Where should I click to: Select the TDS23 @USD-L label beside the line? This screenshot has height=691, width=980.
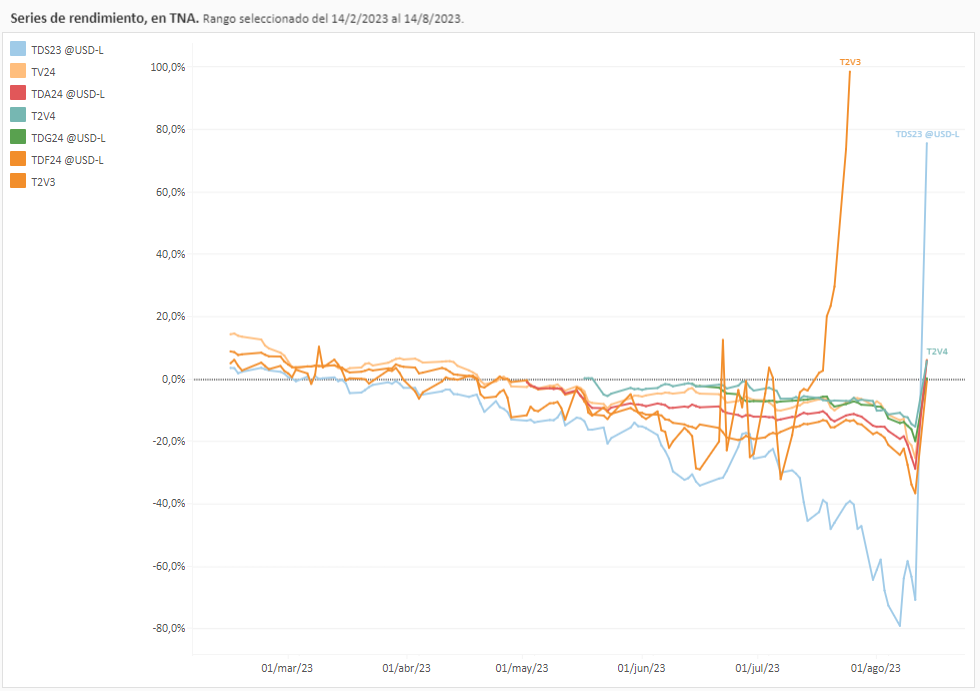click(927, 134)
